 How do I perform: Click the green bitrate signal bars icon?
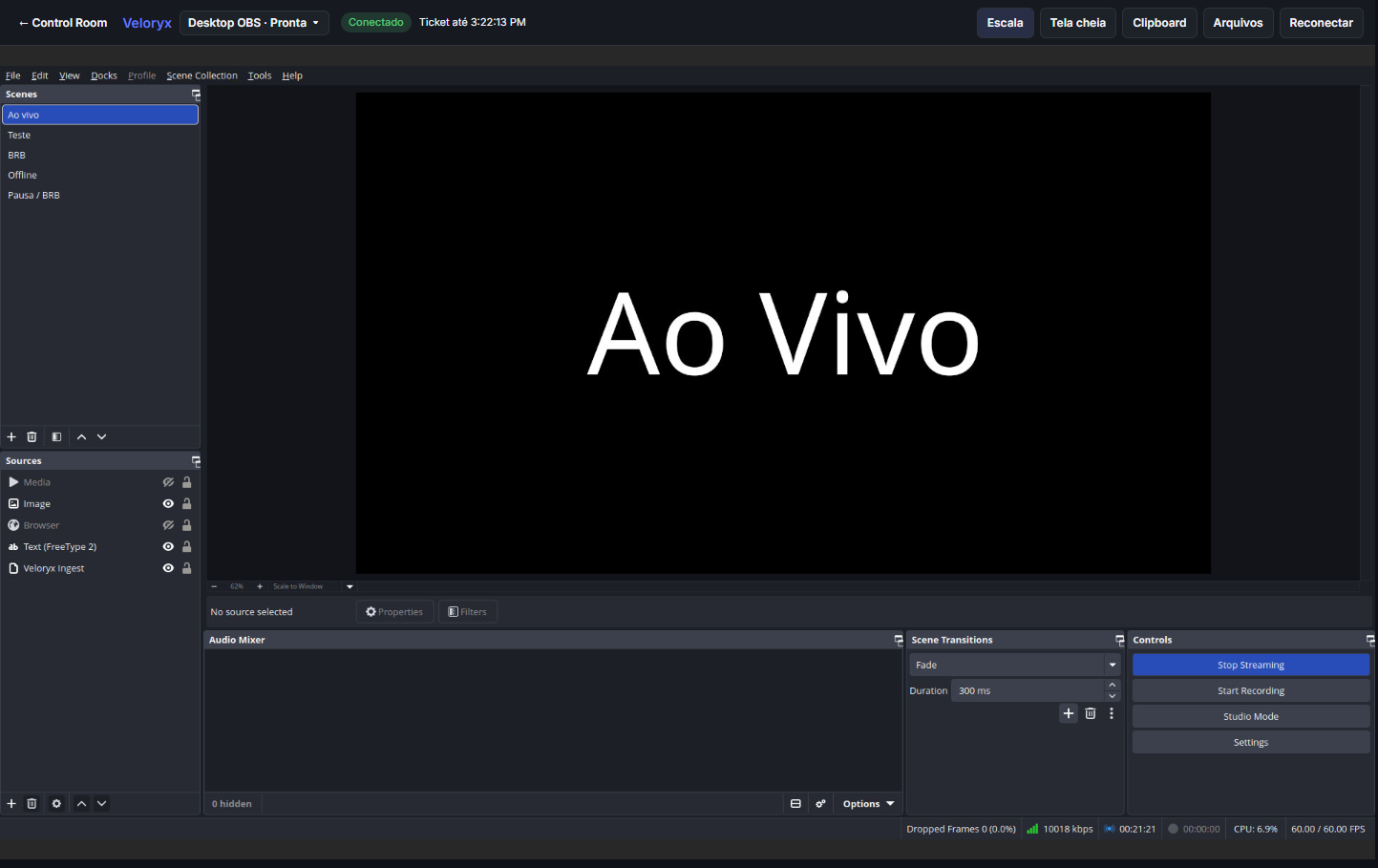(1032, 829)
